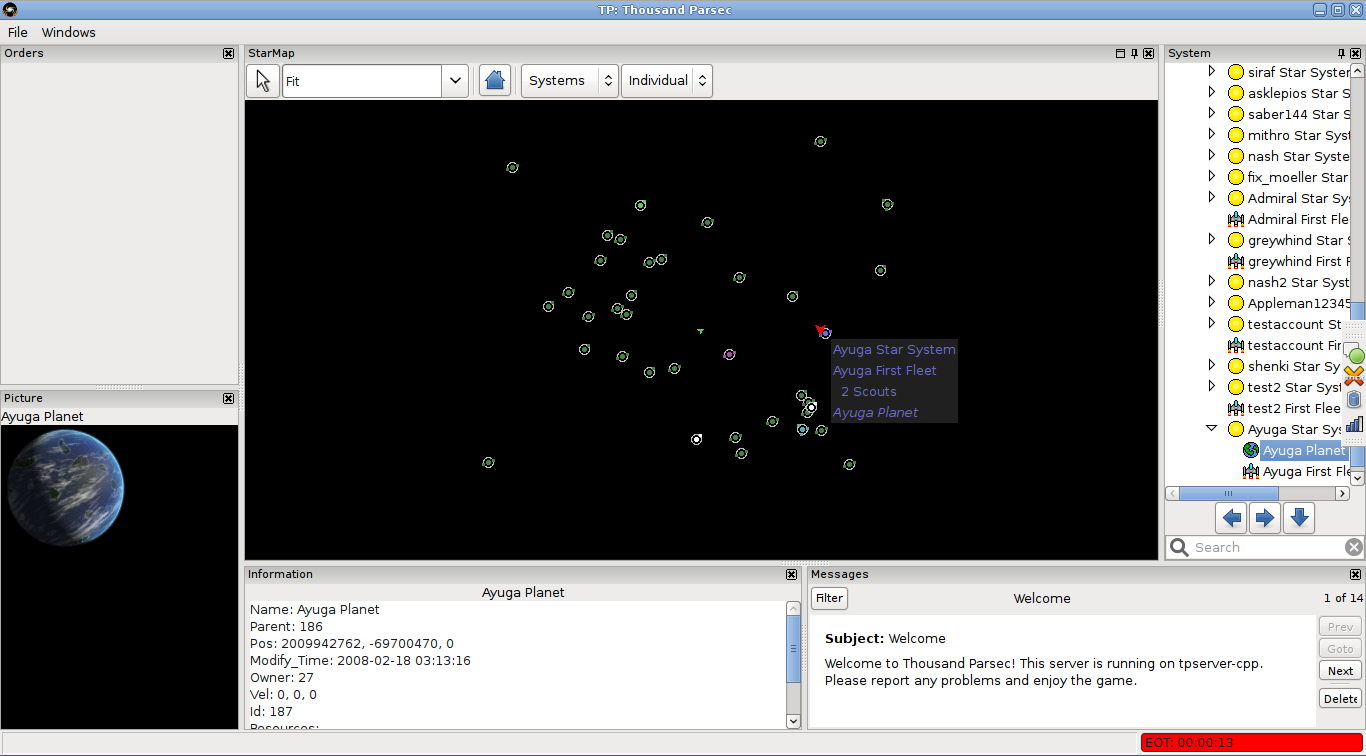Click the nash2 Star System yellow icon

coord(1236,282)
